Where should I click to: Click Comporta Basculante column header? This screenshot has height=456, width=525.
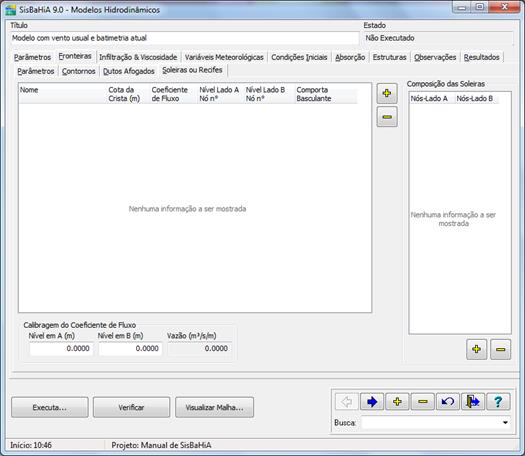click(326, 94)
